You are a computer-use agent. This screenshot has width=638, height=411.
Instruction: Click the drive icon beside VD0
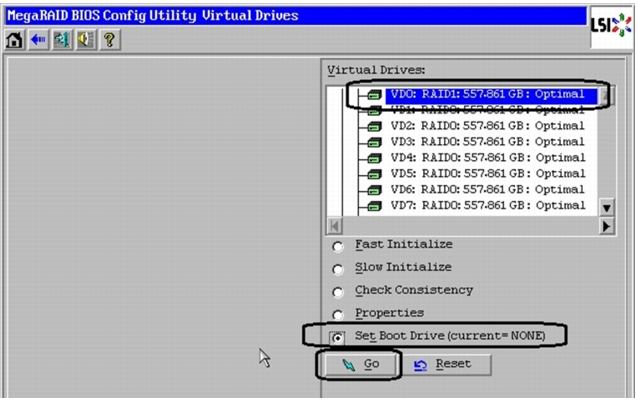point(374,95)
